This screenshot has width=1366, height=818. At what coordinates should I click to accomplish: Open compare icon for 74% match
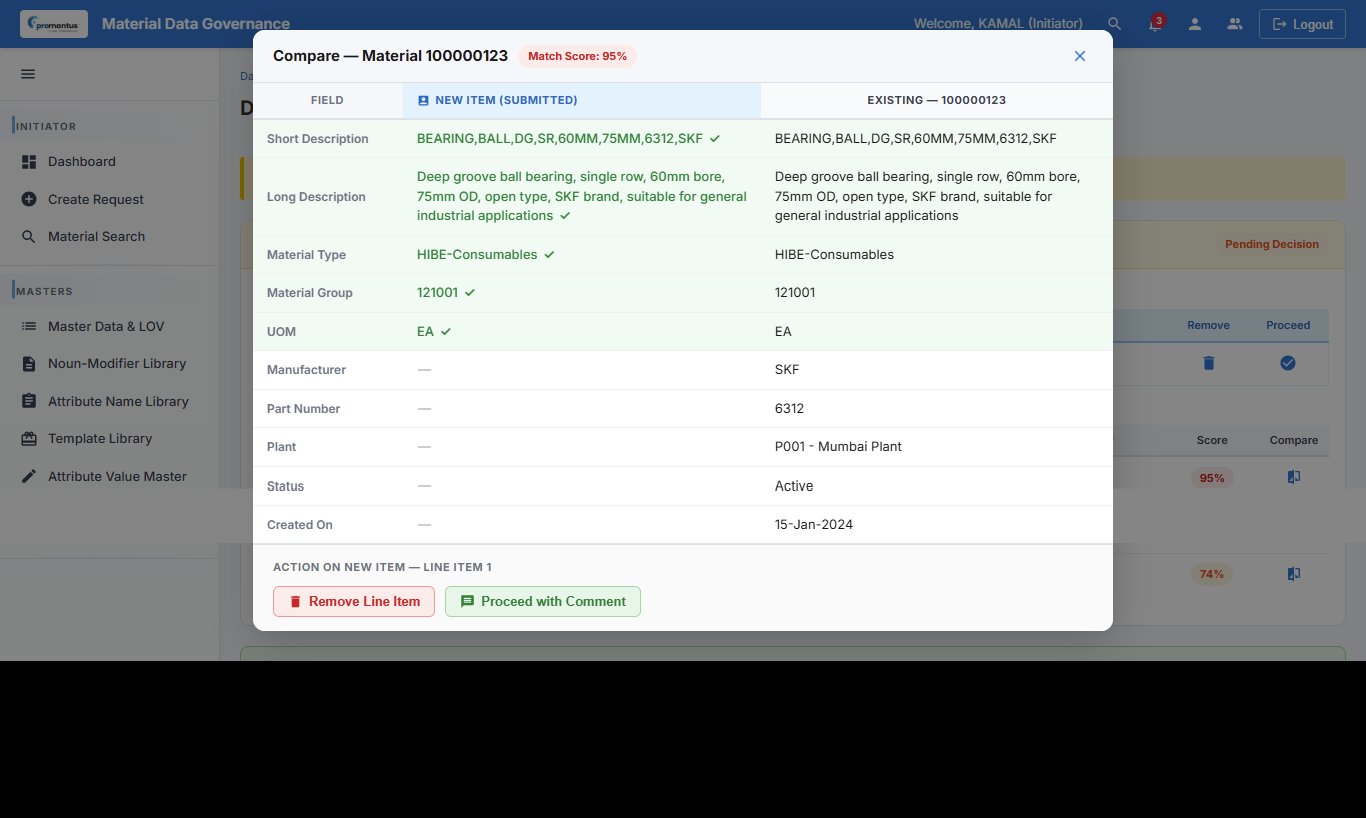pos(1293,574)
